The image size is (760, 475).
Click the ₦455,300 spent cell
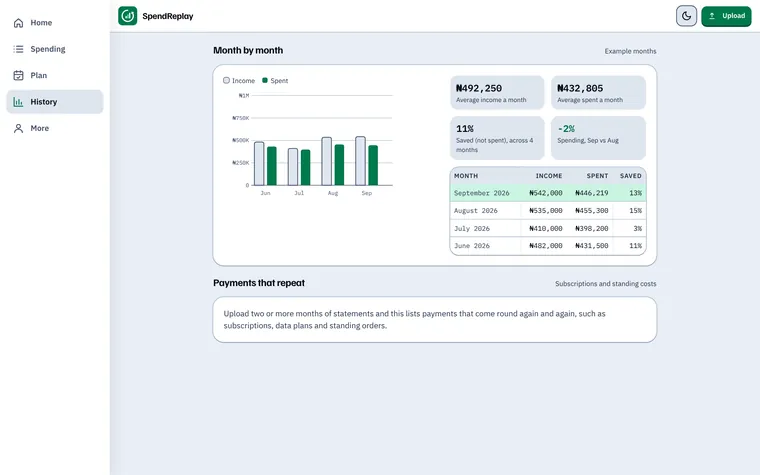(592, 211)
